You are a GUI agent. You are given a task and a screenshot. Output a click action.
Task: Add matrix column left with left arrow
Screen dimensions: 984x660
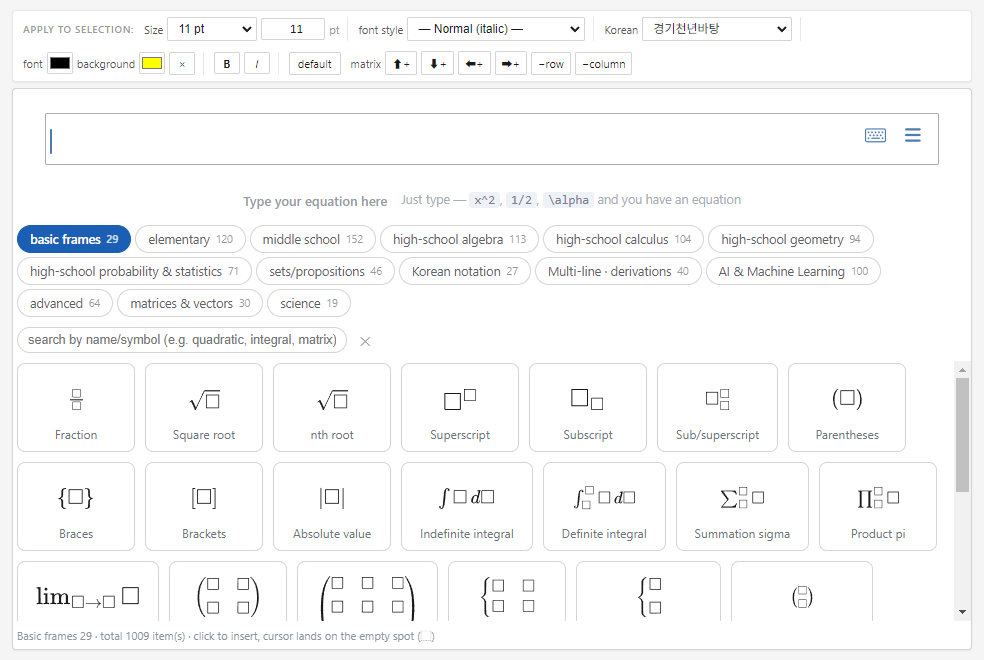click(474, 64)
